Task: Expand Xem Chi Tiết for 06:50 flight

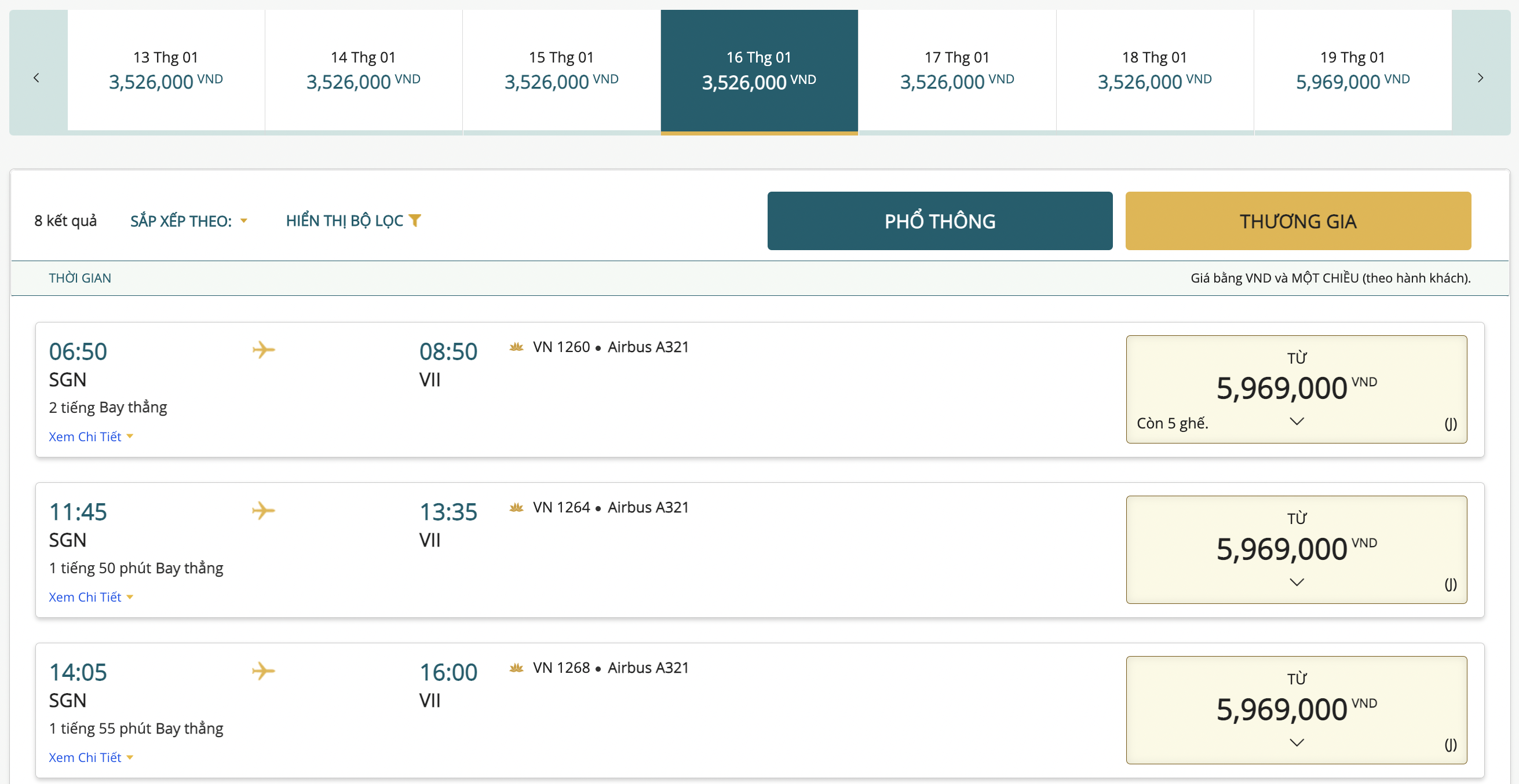Action: click(x=91, y=437)
